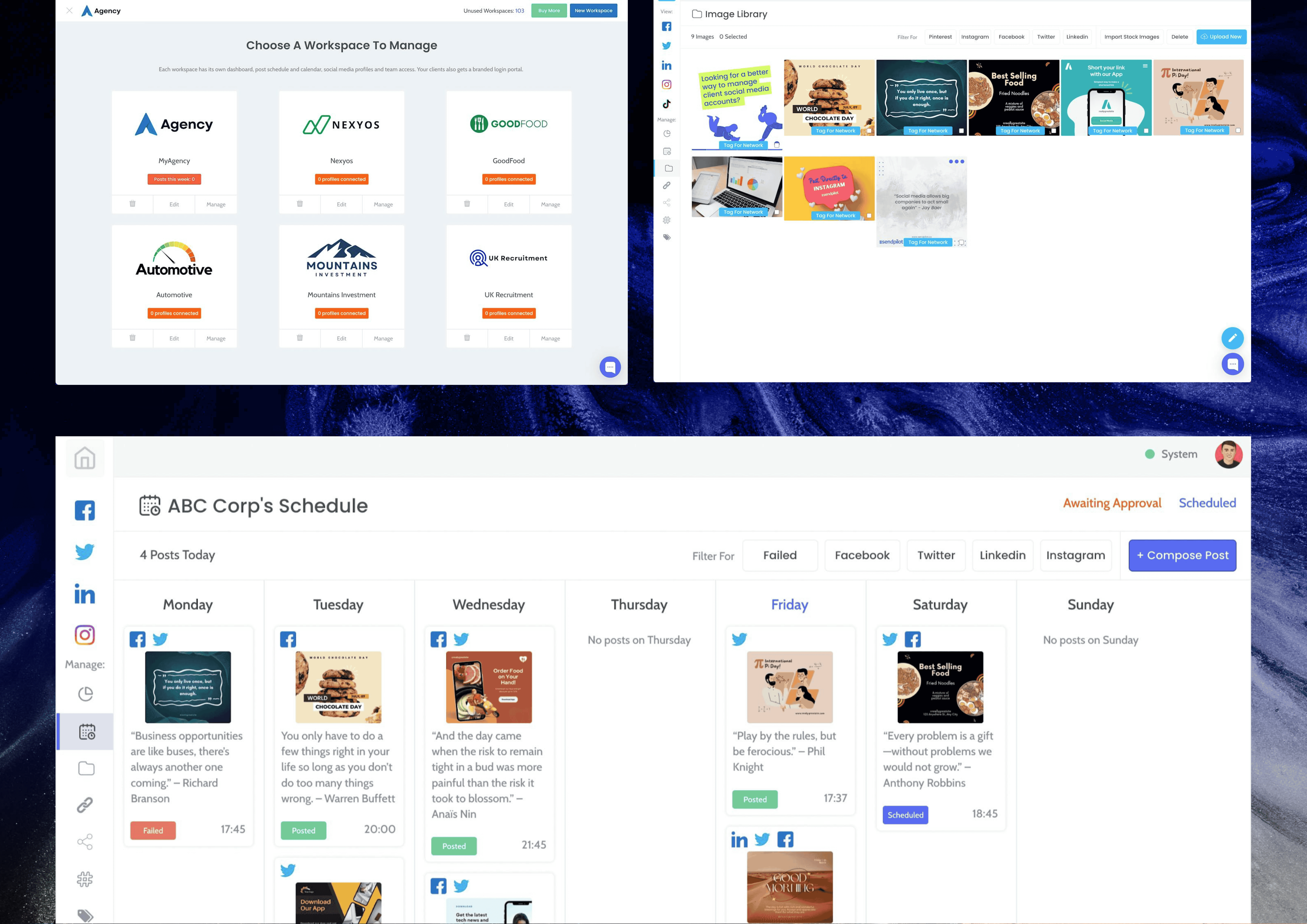Tick the checkbox on the Jay Baer quote image

point(961,243)
